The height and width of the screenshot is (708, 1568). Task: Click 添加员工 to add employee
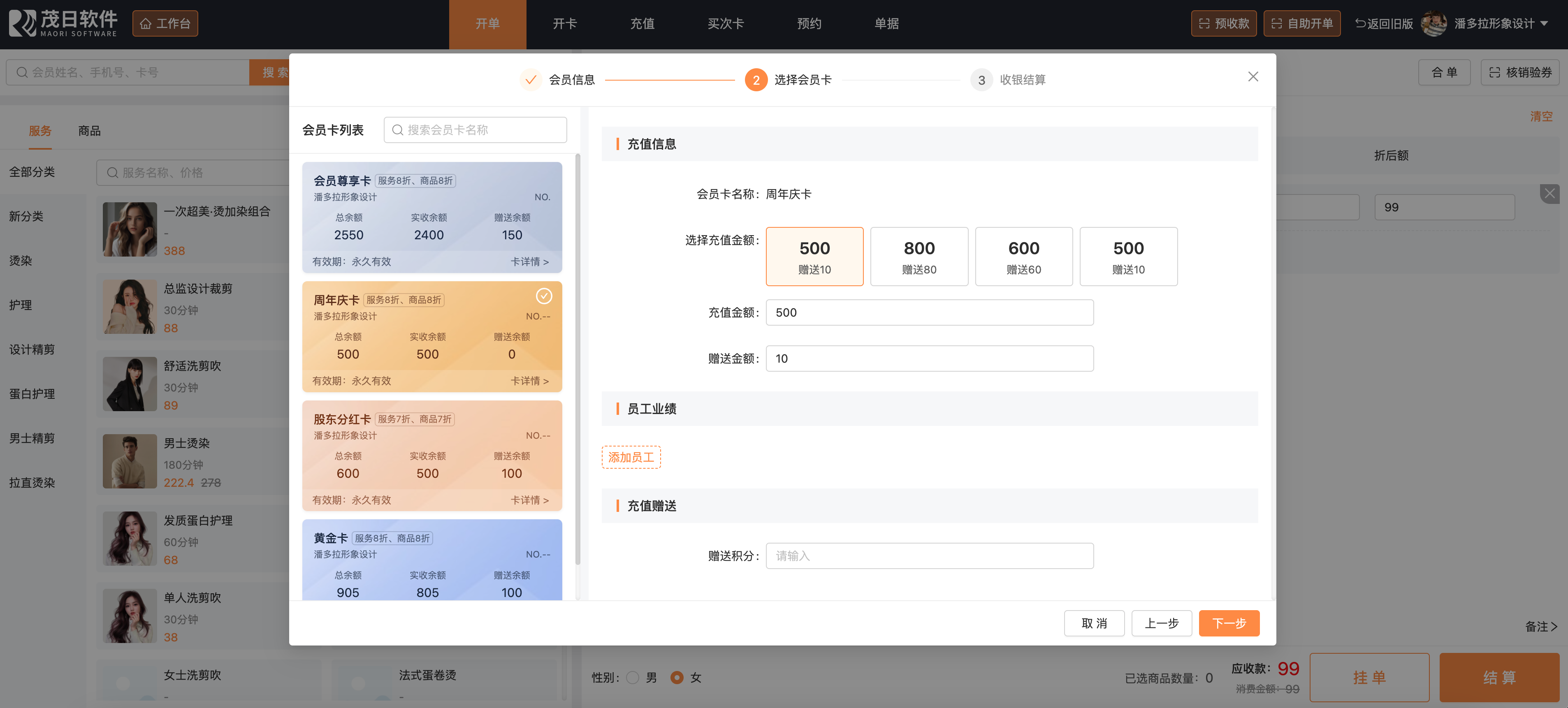[631, 457]
